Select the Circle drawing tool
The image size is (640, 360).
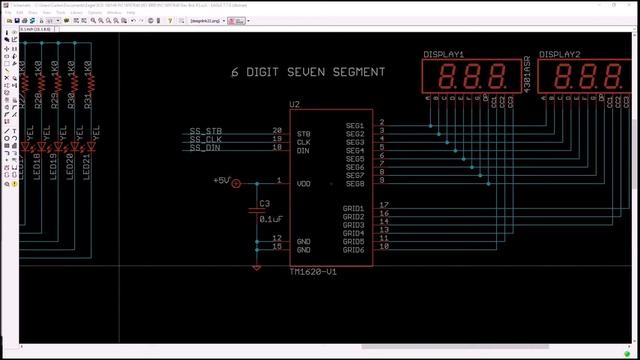pos(7,138)
